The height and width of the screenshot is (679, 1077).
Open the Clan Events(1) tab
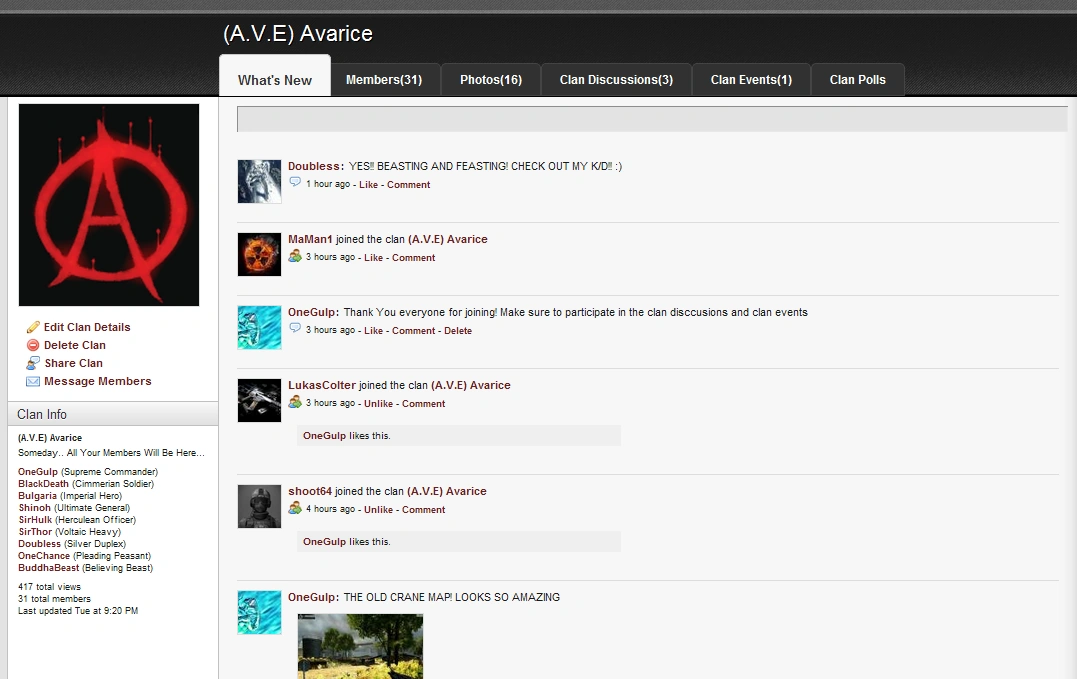coord(750,79)
